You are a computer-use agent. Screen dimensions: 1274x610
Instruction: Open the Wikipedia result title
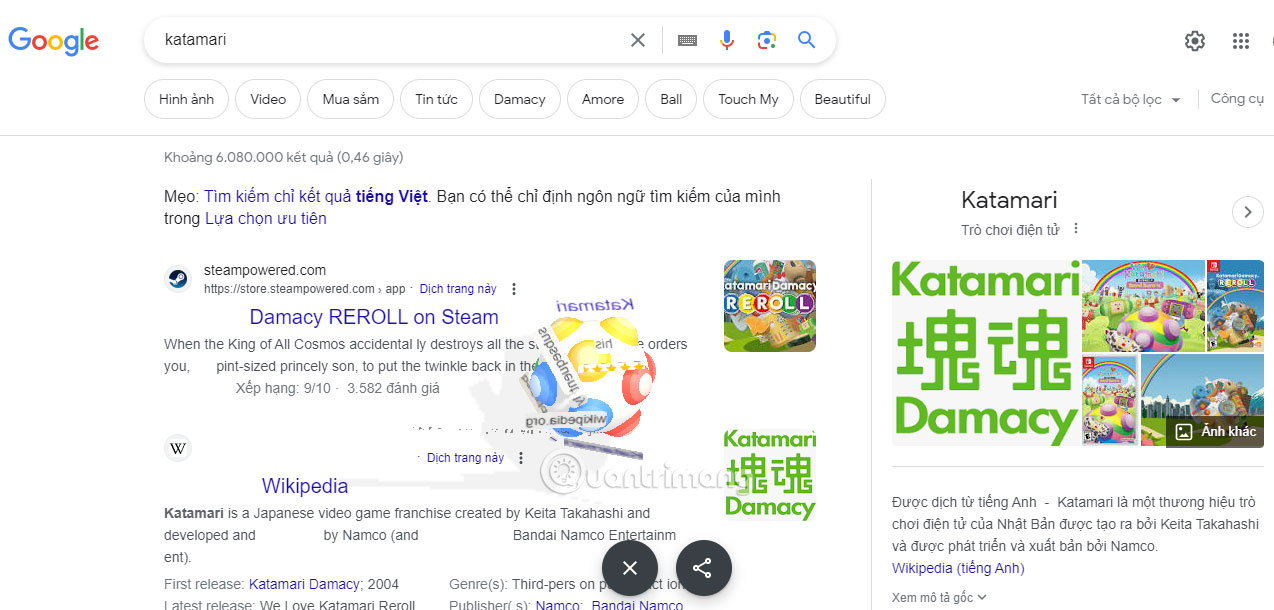[305, 486]
